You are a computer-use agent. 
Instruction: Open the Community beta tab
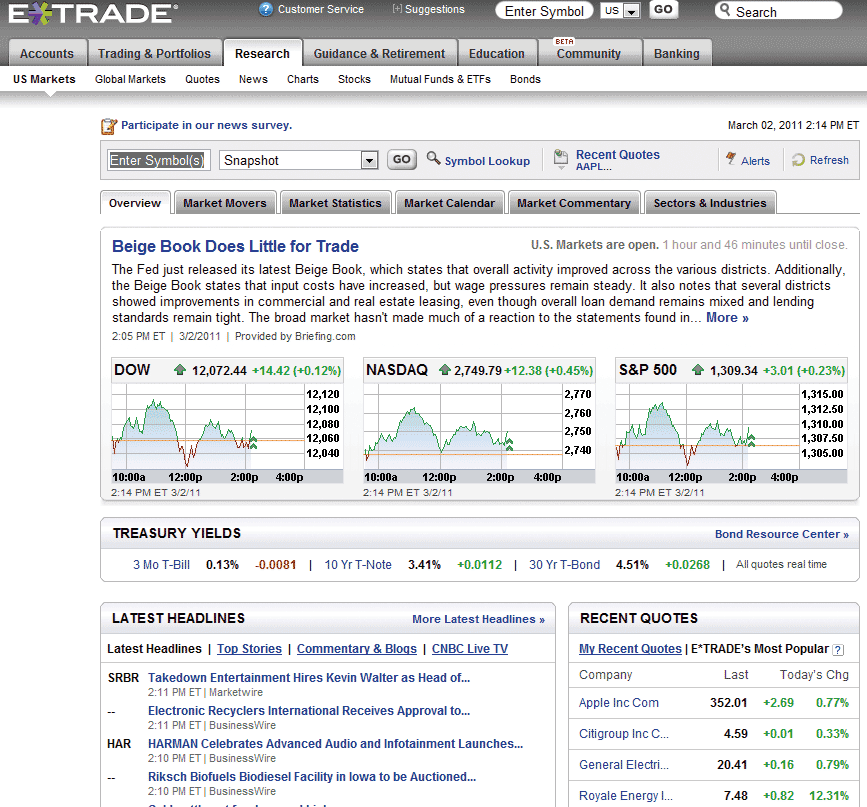(x=589, y=54)
